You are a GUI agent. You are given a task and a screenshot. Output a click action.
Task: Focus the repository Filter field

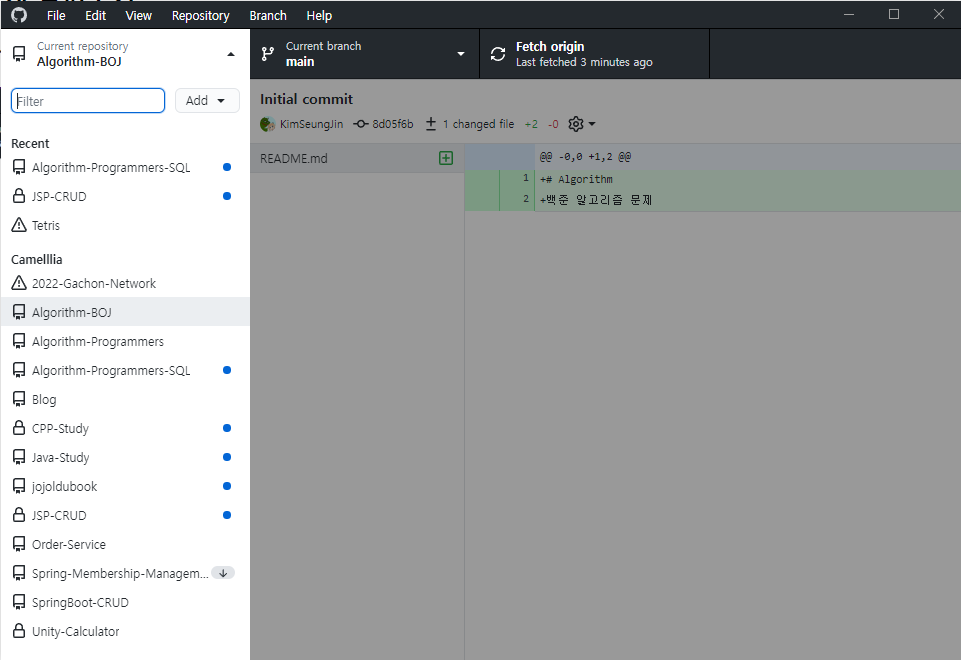pos(88,101)
